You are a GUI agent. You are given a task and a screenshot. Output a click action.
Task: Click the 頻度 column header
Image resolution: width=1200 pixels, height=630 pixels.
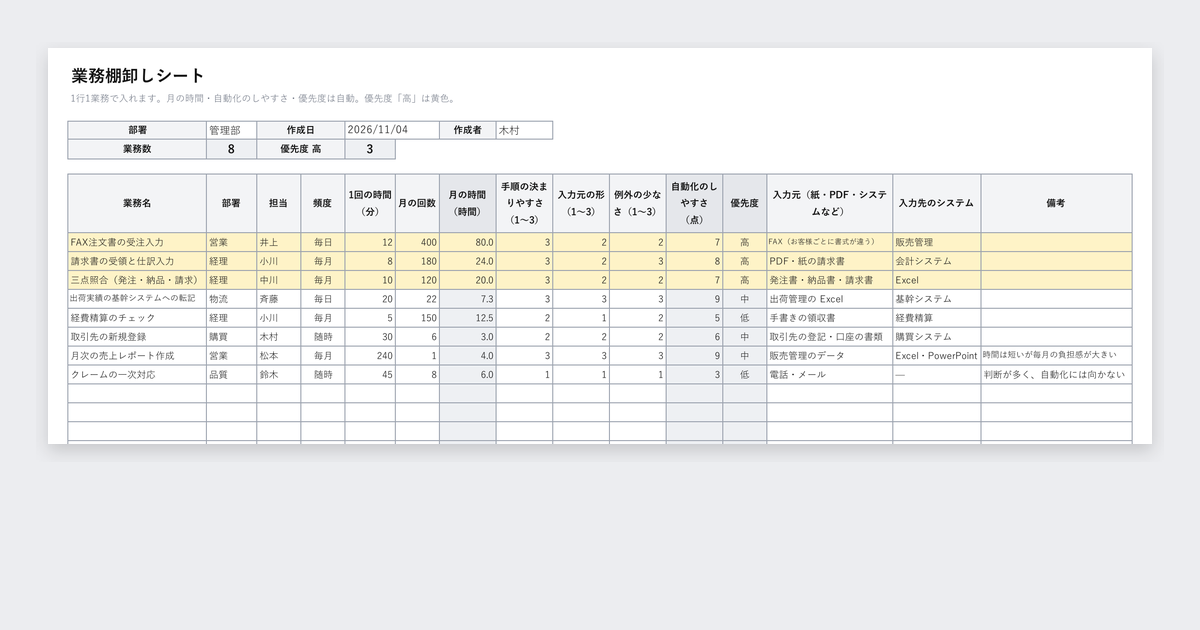pyautogui.click(x=323, y=203)
